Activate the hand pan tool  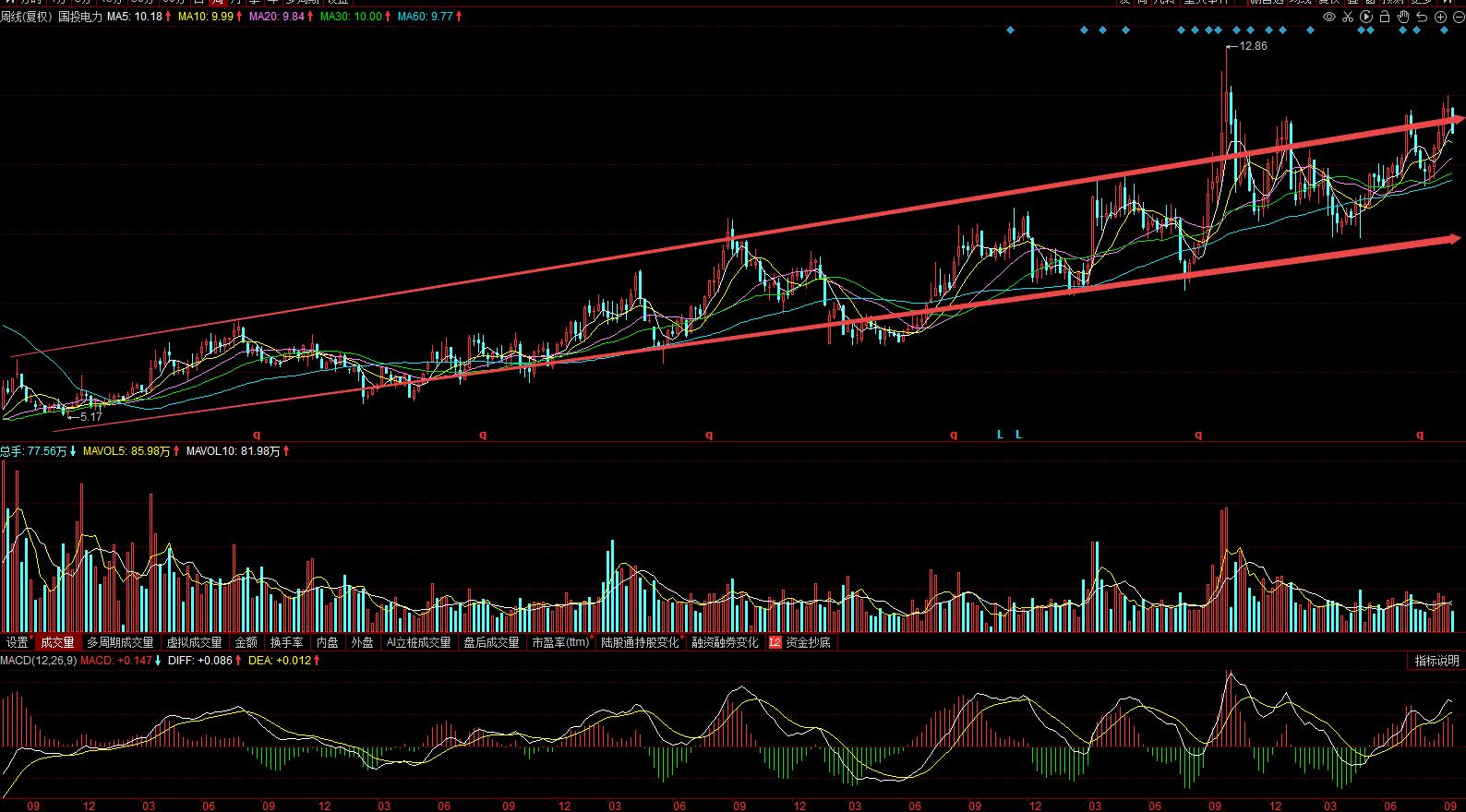(1404, 17)
